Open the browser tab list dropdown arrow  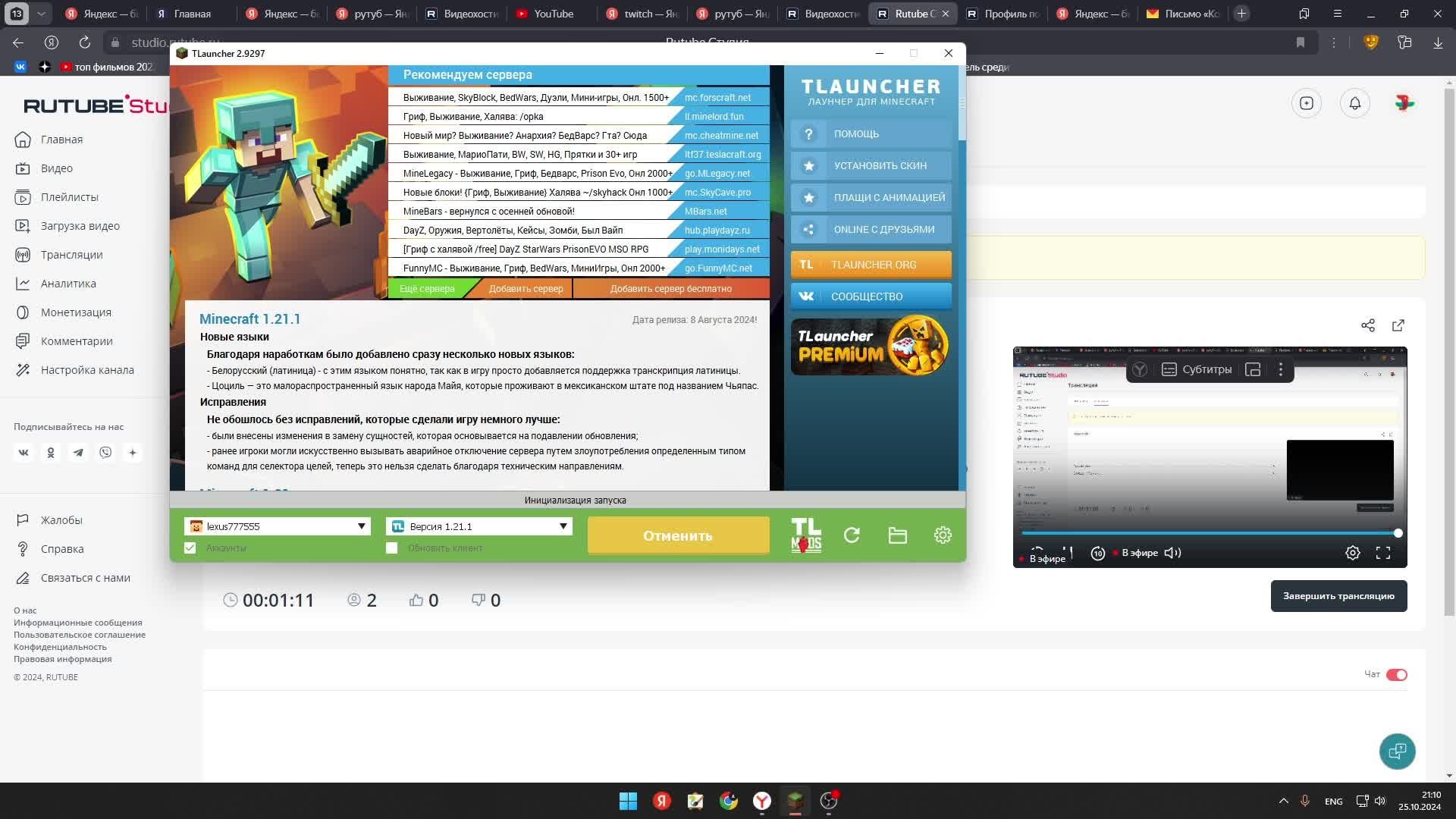click(x=41, y=14)
